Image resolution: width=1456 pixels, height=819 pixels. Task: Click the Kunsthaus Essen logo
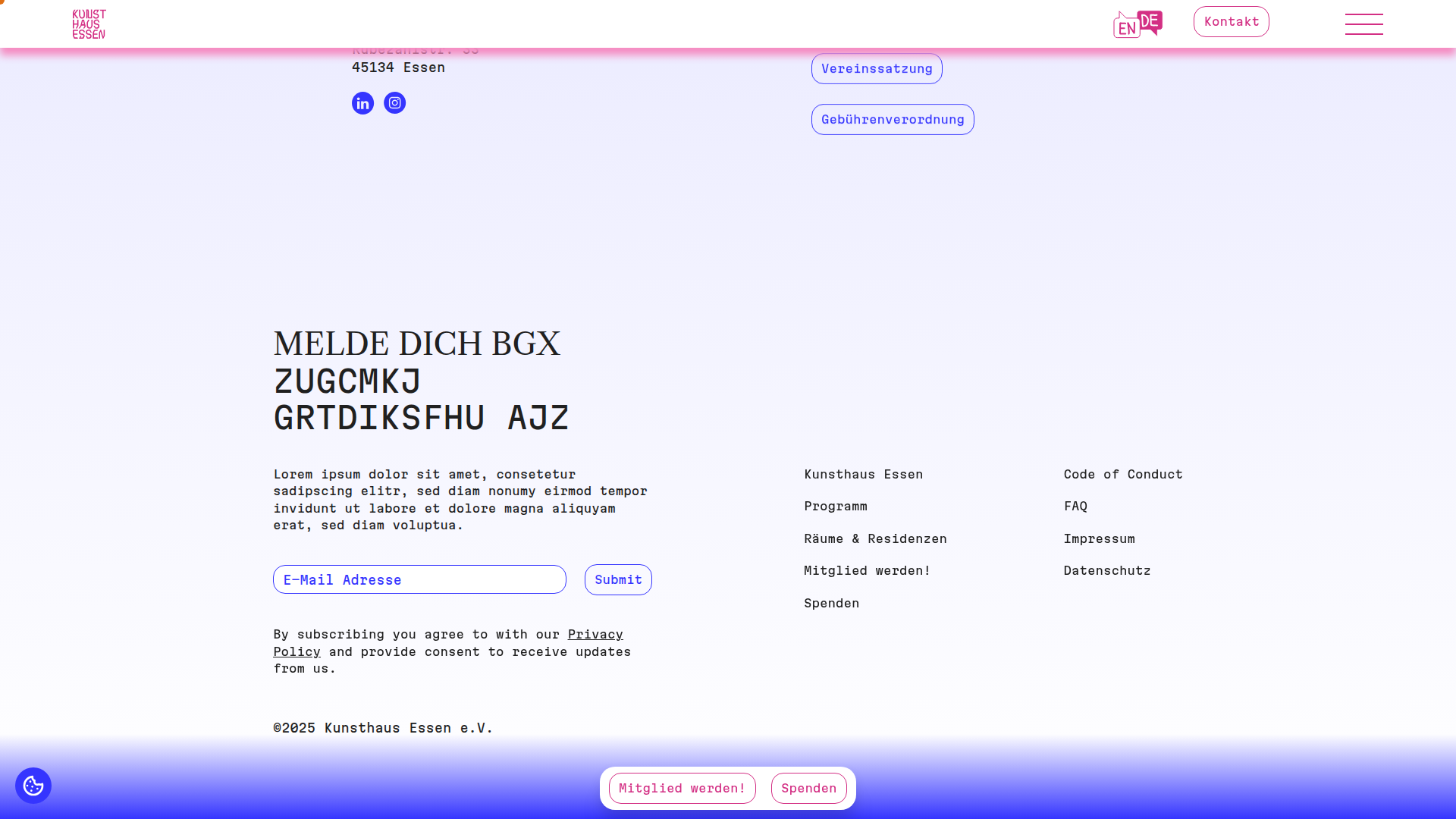89,24
